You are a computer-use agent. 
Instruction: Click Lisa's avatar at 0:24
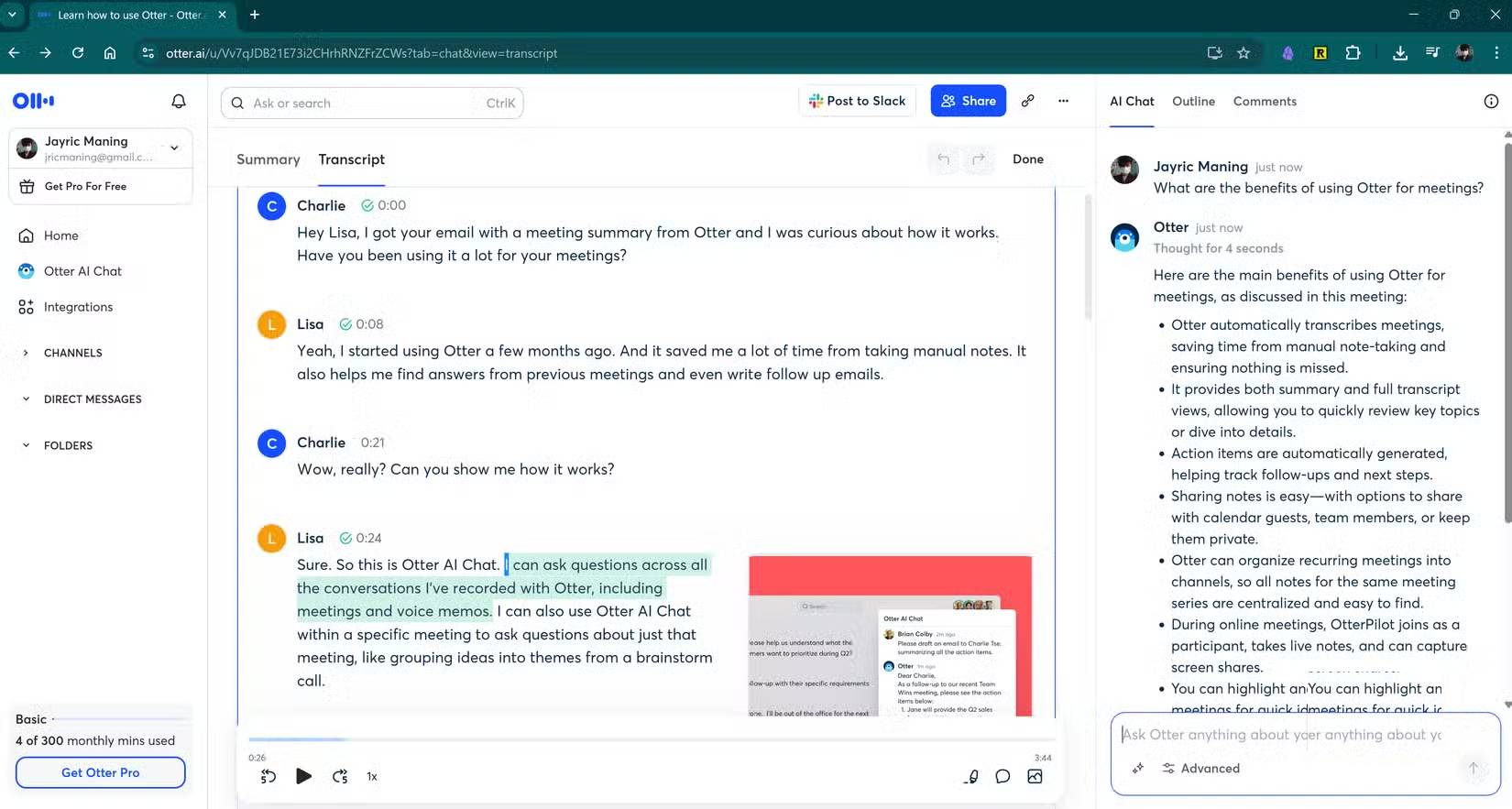pyautogui.click(x=271, y=538)
